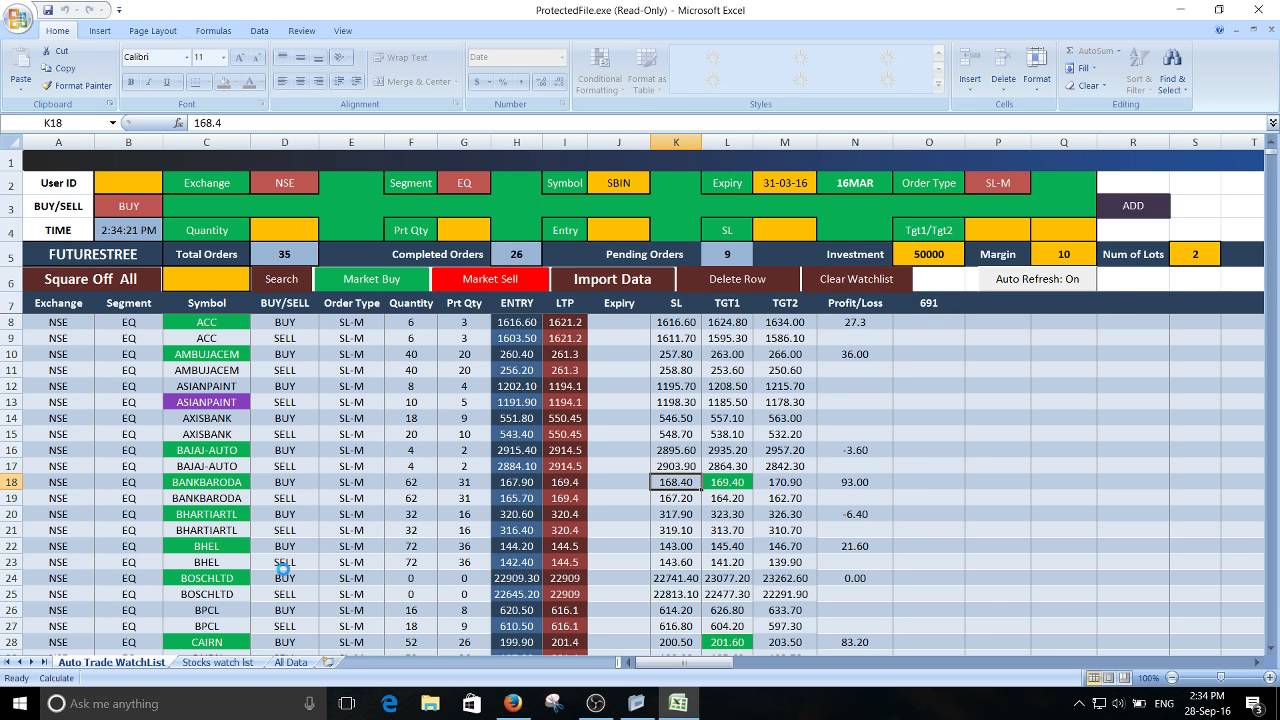This screenshot has height=720, width=1280.
Task: Toggle Wrap Text option
Action: 398,58
